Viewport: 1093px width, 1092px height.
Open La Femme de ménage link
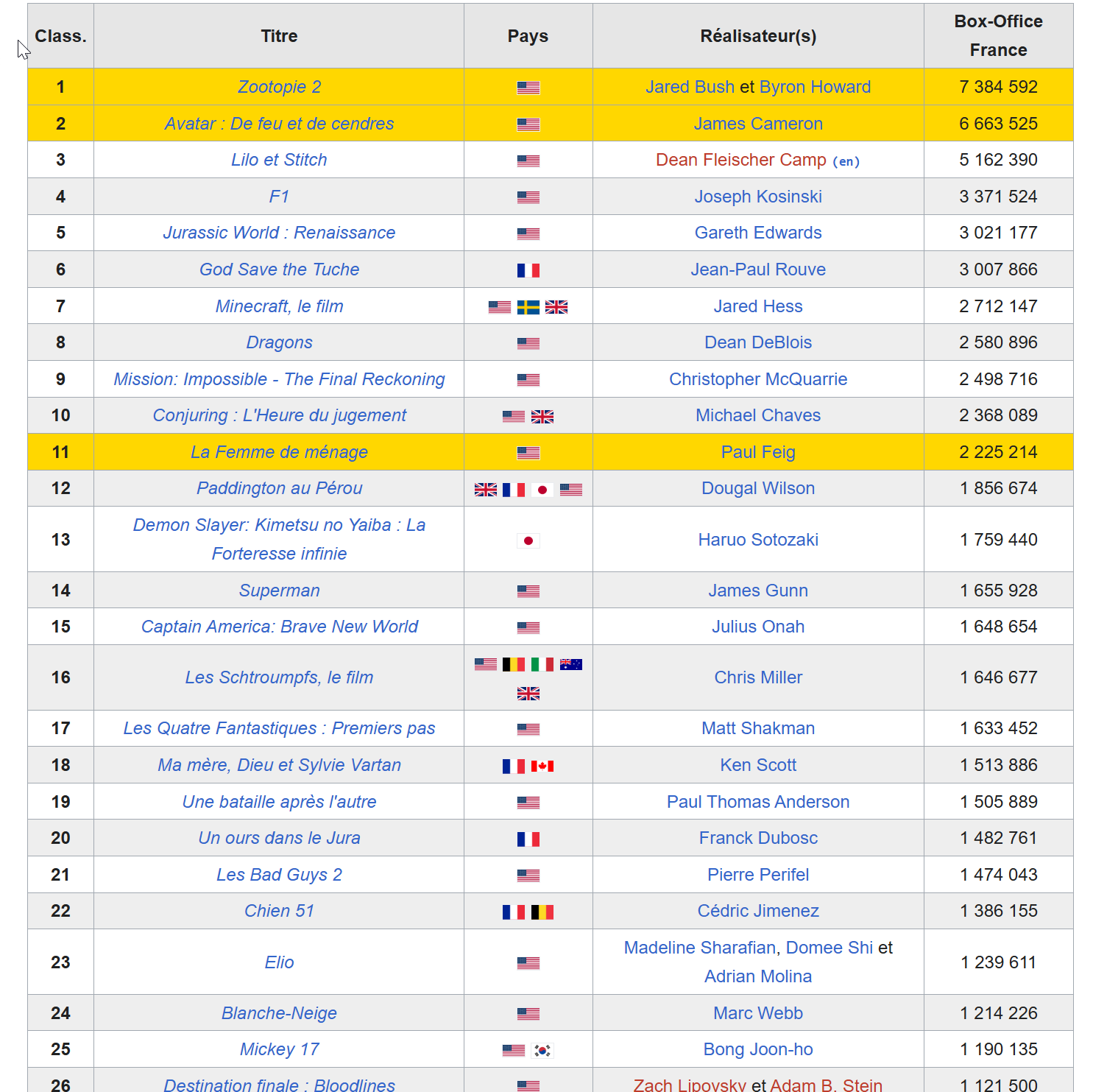(x=279, y=452)
